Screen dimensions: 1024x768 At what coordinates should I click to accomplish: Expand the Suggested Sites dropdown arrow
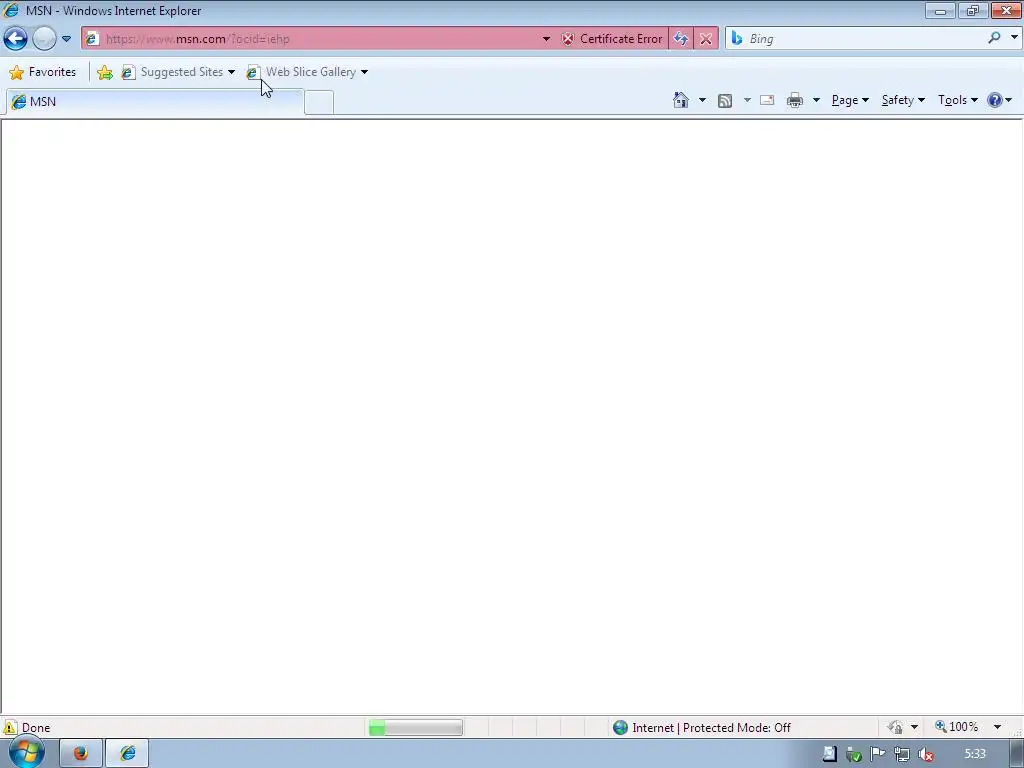pyautogui.click(x=231, y=72)
